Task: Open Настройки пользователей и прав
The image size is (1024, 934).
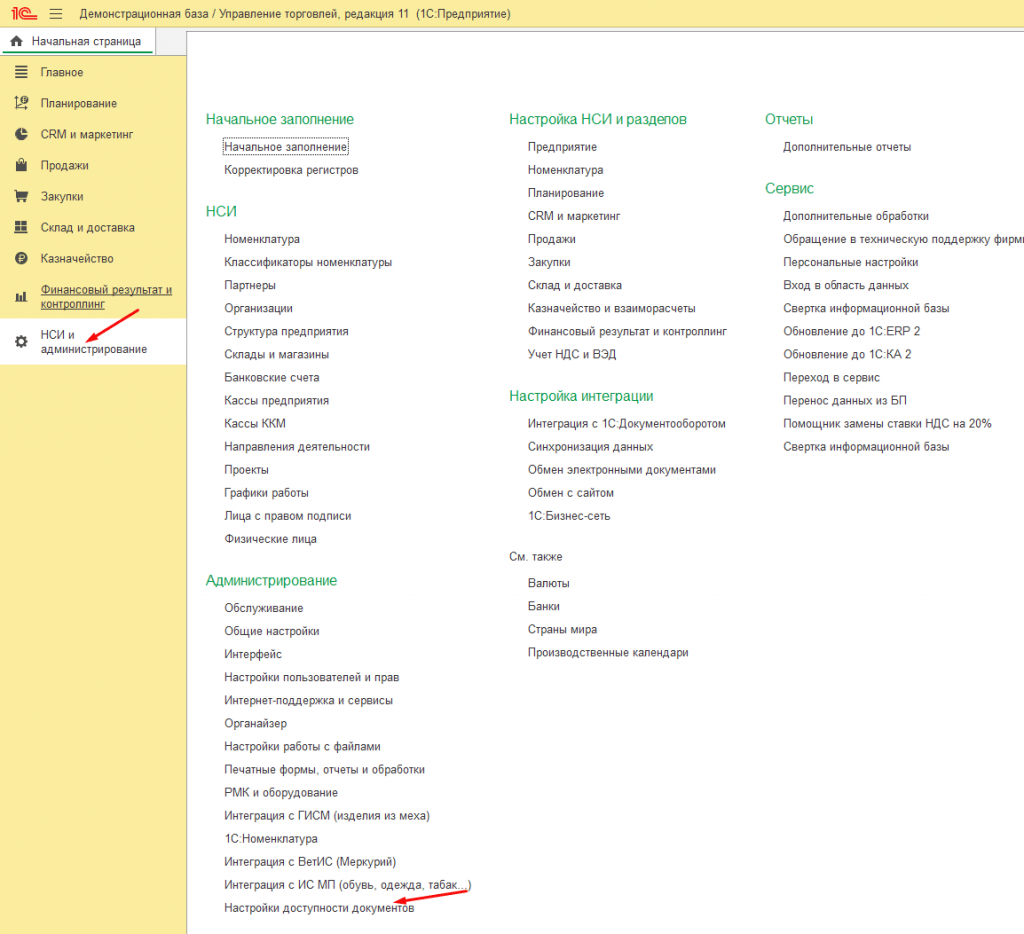Action: 312,677
